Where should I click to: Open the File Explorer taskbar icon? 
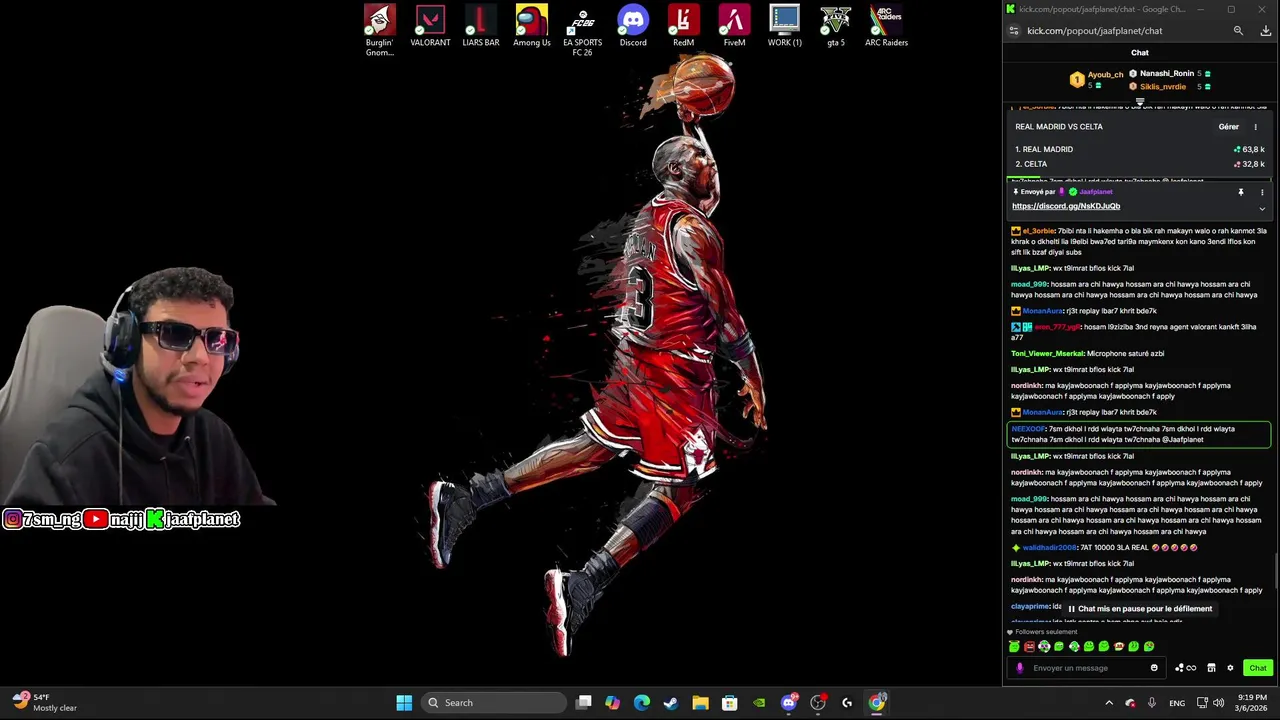[x=700, y=703]
